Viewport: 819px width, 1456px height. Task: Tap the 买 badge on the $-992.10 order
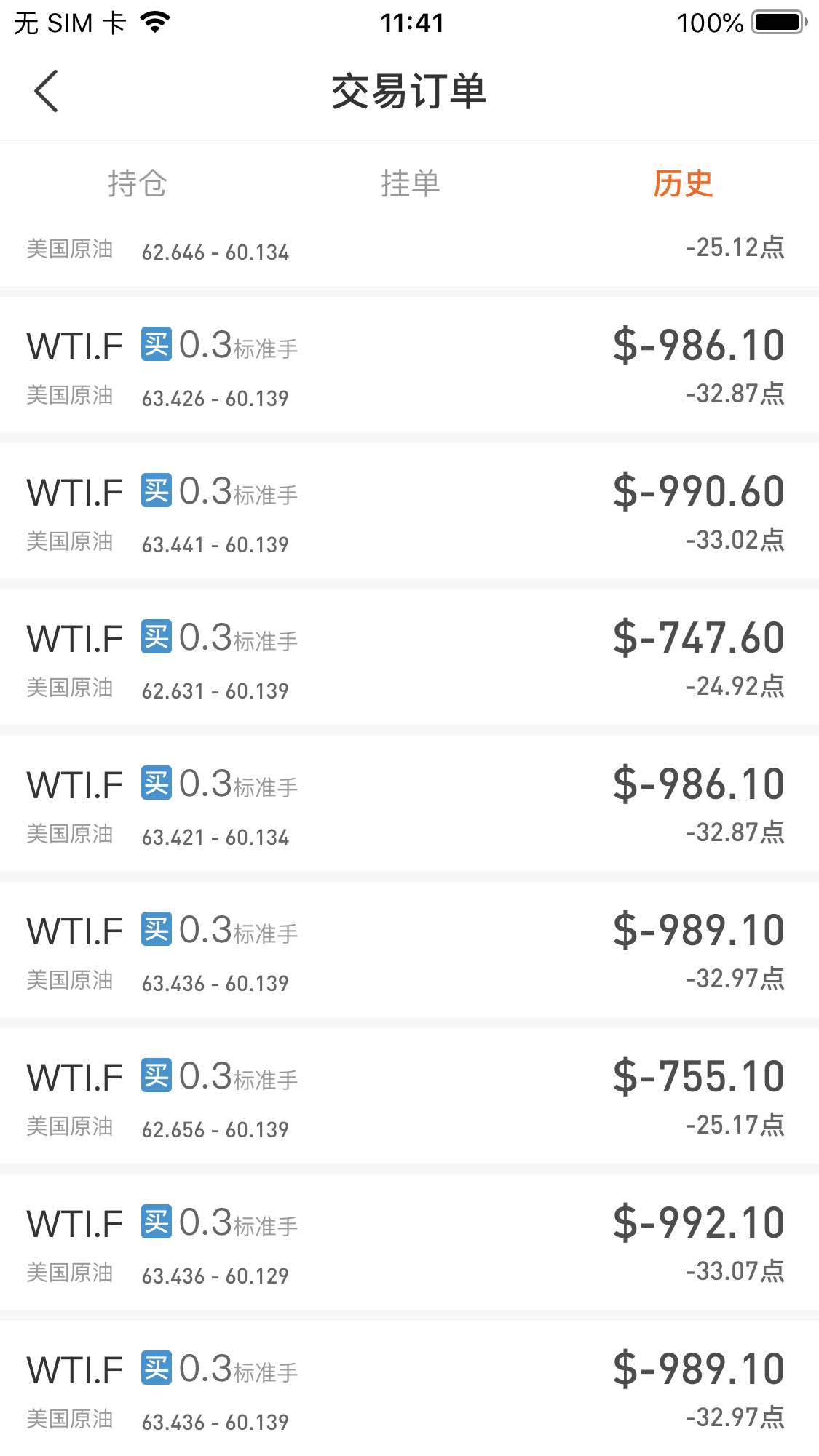pyautogui.click(x=157, y=1222)
